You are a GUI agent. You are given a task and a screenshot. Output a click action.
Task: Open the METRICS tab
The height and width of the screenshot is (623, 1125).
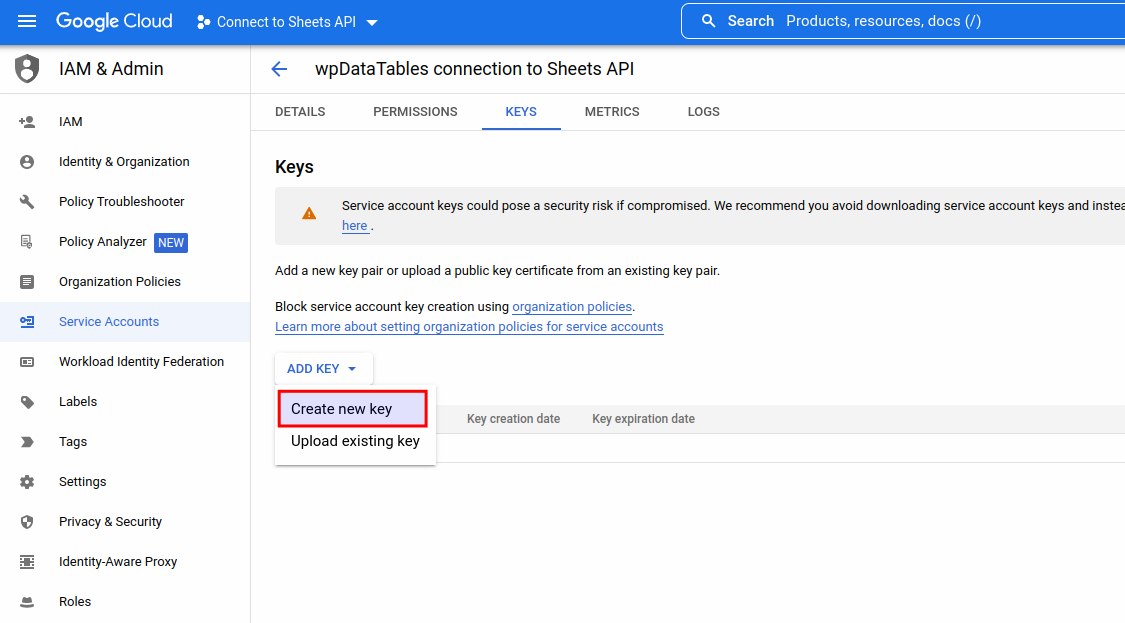pyautogui.click(x=612, y=112)
